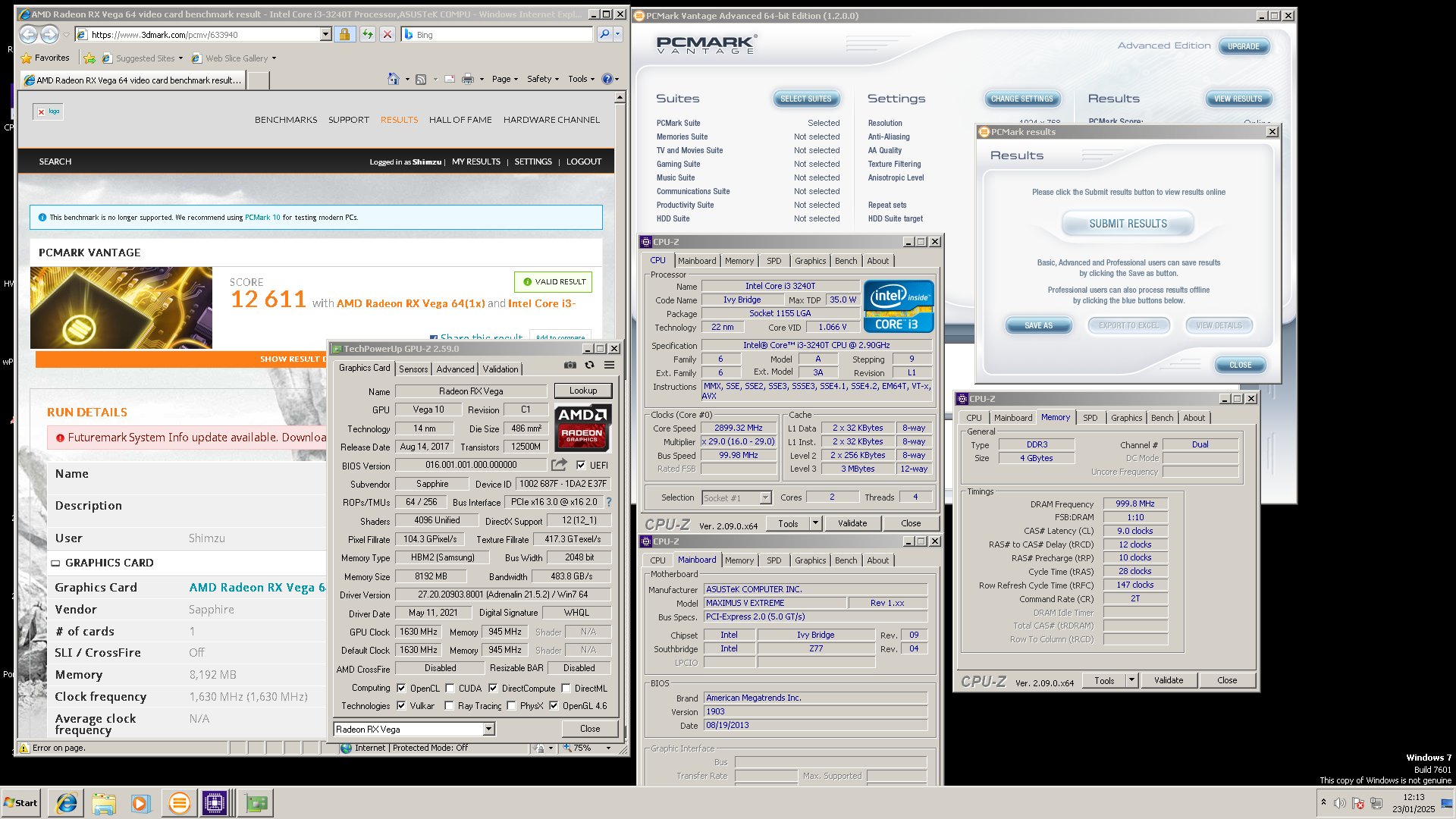1456x819 pixels.
Task: Click the UPGRADE button in PCMark Vantage
Action: [x=1243, y=46]
